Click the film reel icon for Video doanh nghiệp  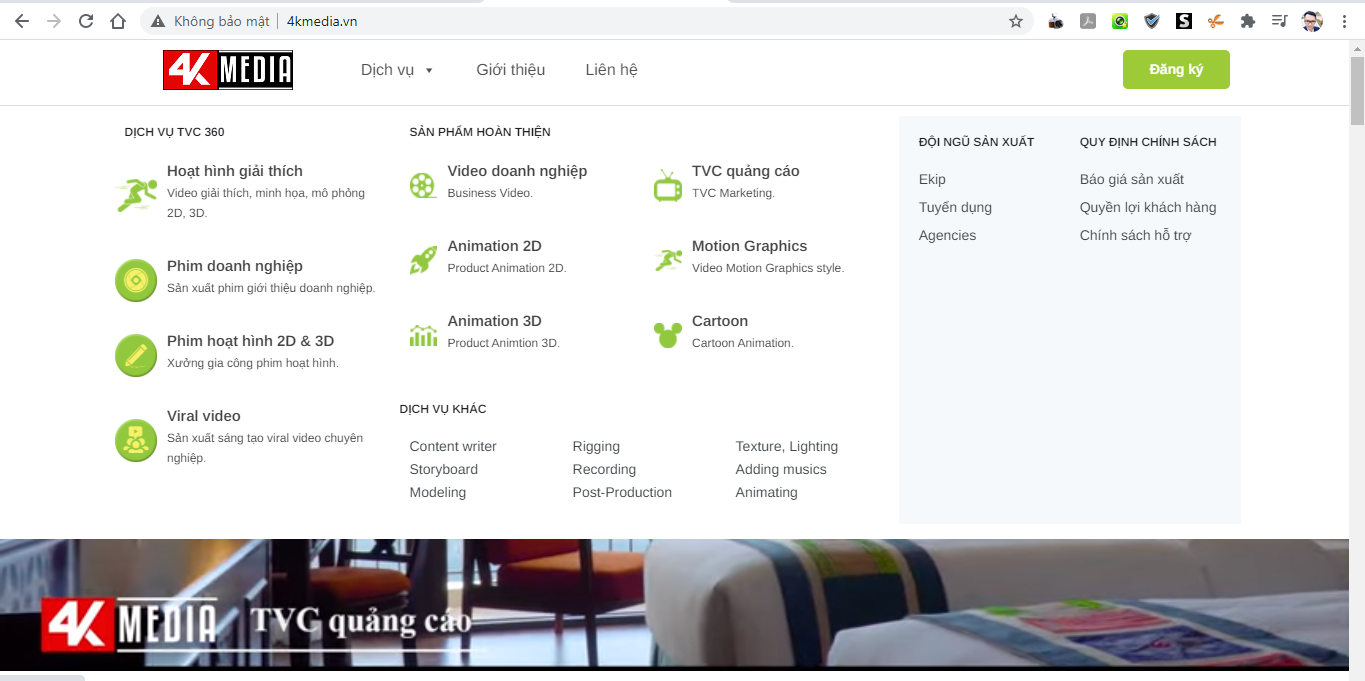[x=423, y=185]
